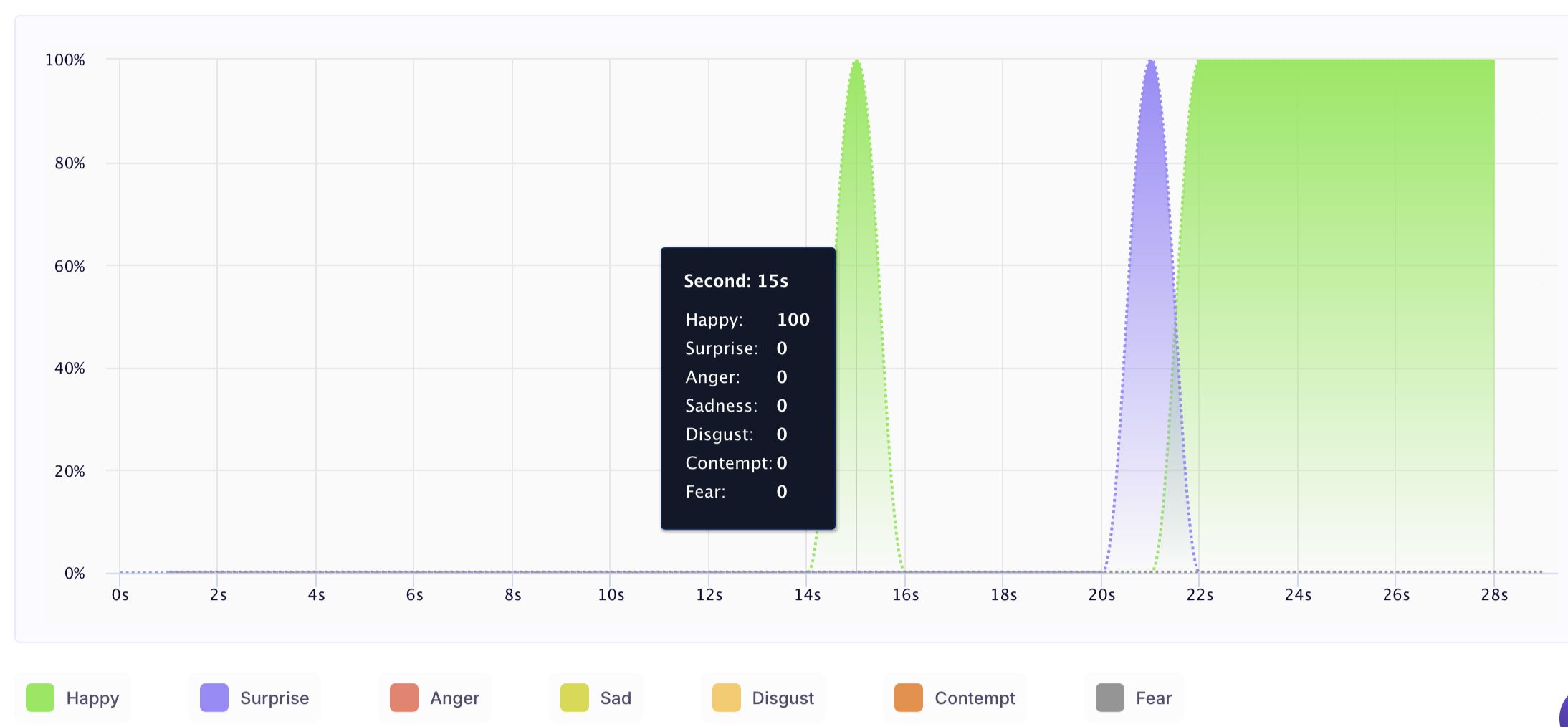
Task: Click the red Anger color swatch
Action: [x=404, y=698]
